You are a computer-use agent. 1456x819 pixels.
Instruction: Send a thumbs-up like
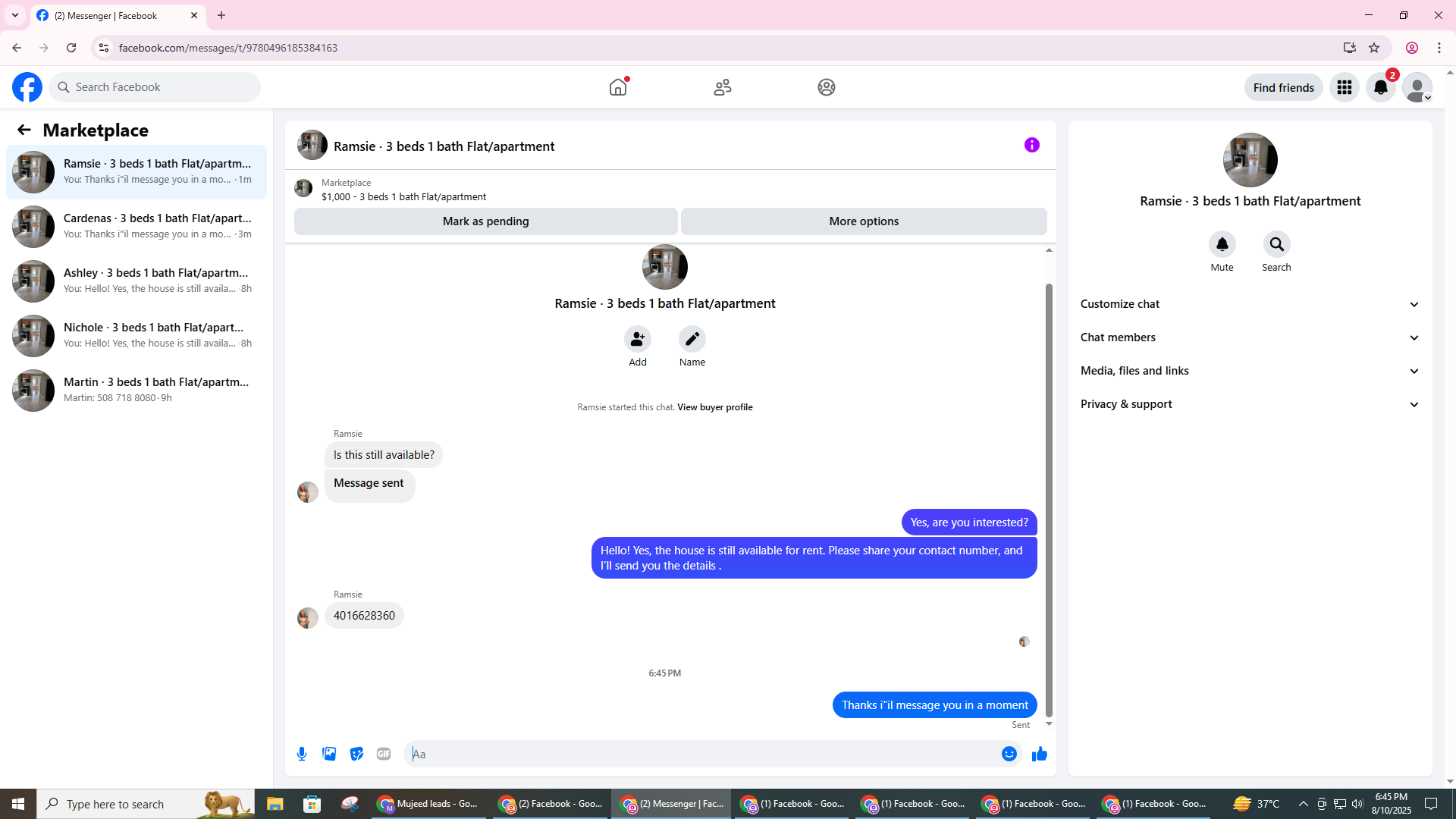pos(1039,754)
